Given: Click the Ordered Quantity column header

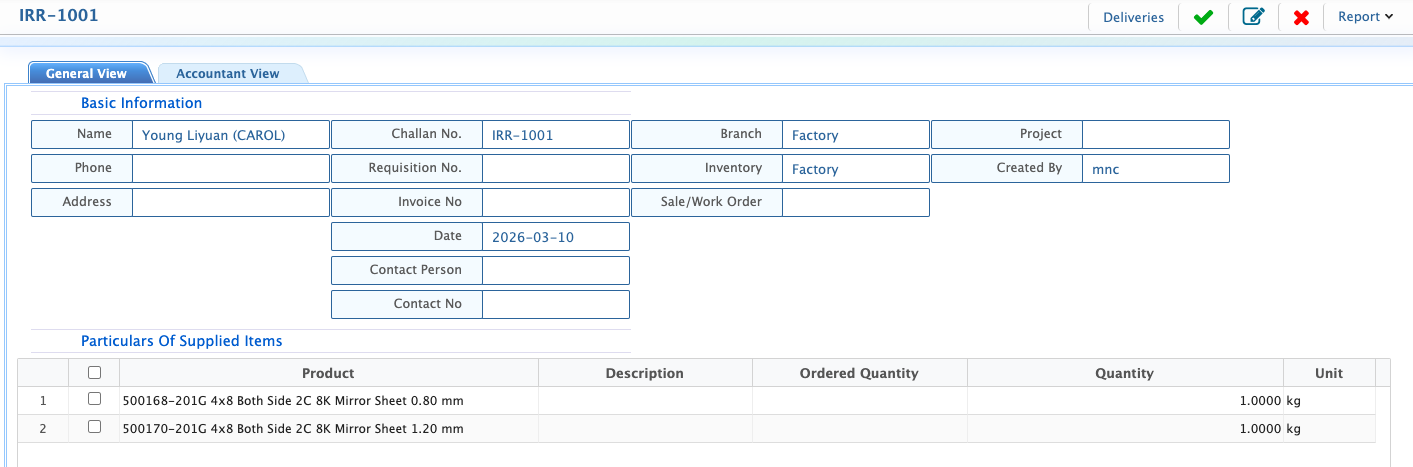Looking at the screenshot, I should click(859, 373).
